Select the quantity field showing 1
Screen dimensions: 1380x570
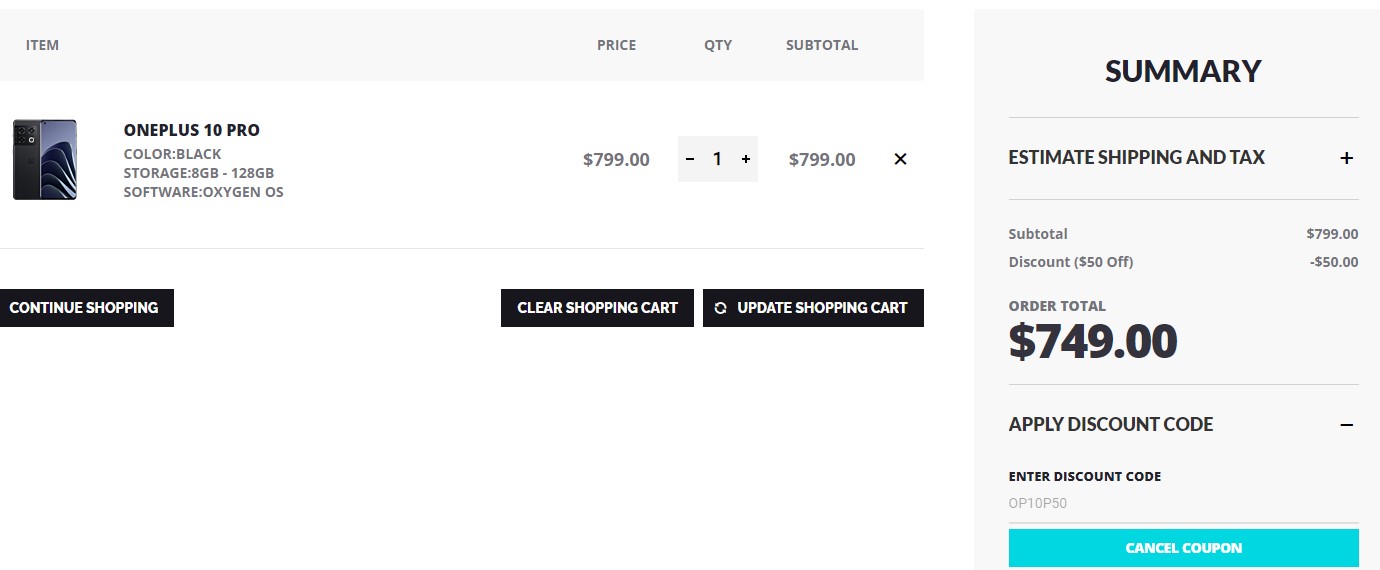coord(717,159)
